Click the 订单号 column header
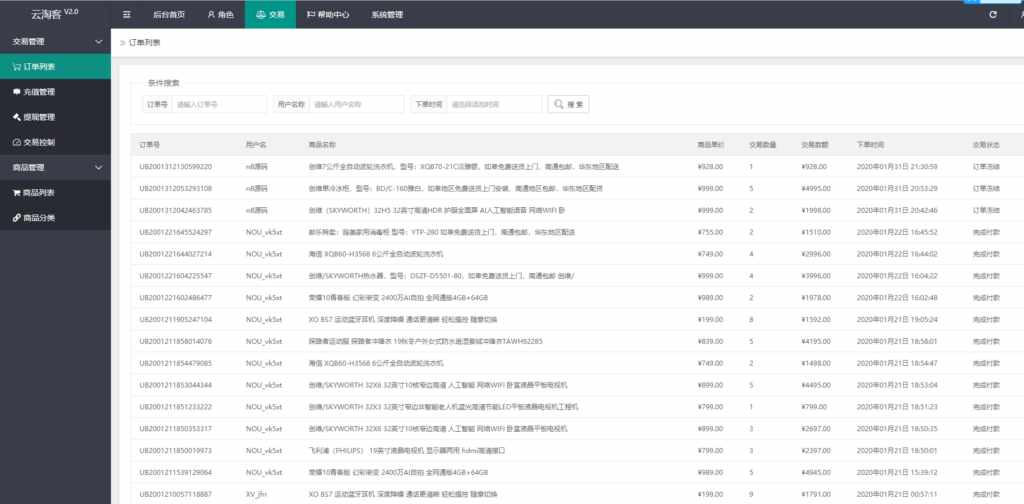The image size is (1024, 504). point(150,145)
